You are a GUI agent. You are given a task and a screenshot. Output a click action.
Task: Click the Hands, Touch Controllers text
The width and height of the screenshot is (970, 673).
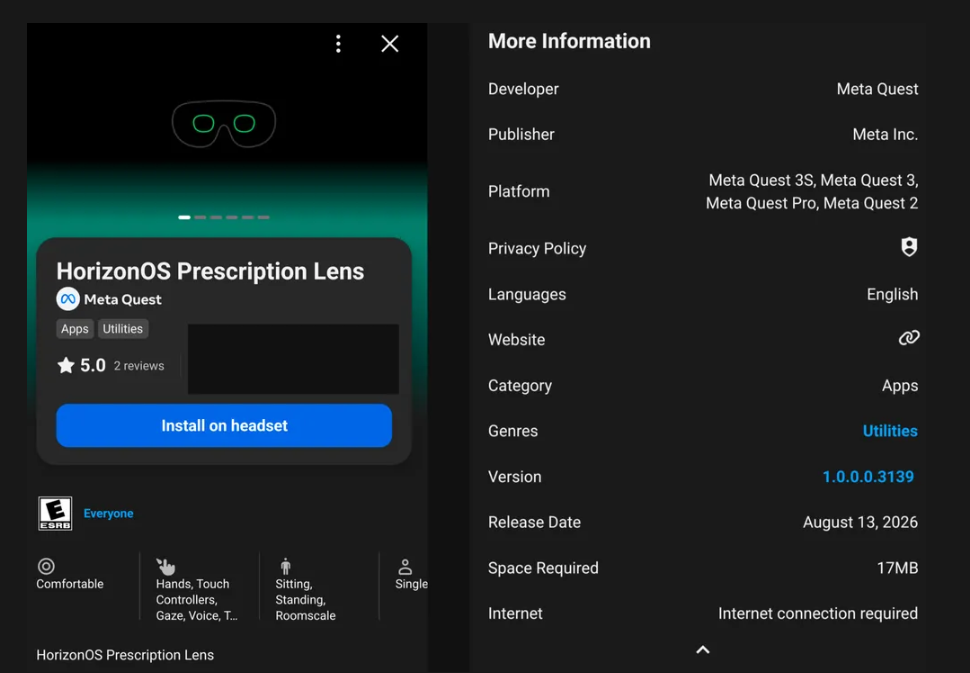197,600
